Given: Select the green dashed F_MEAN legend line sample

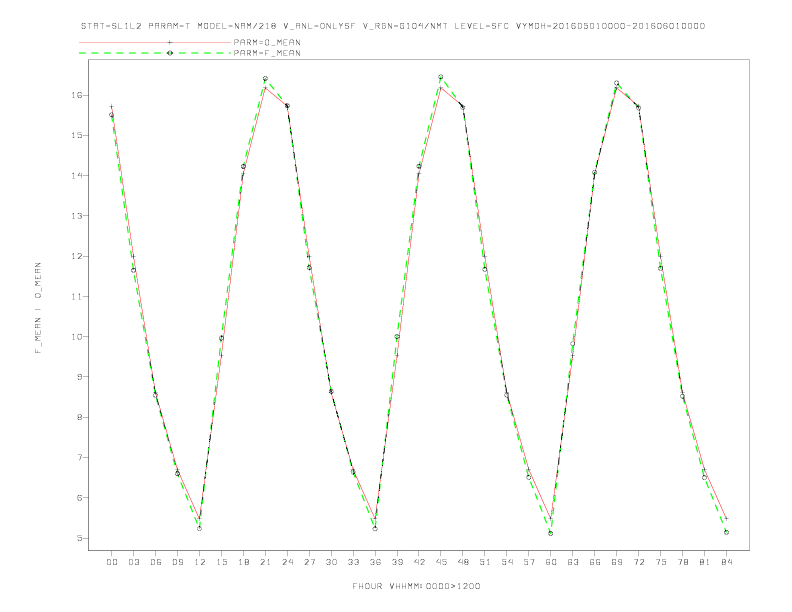Looking at the screenshot, I should point(155,53).
